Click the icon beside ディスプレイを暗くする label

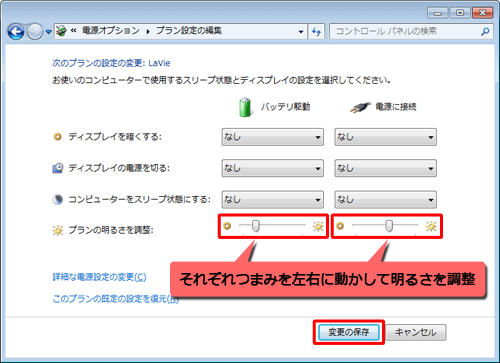(58, 137)
